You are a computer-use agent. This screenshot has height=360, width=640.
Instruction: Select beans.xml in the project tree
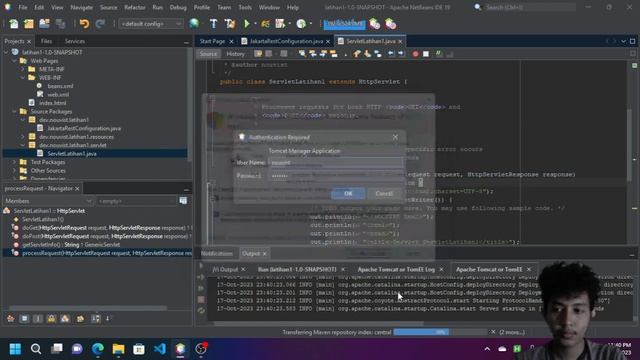pyautogui.click(x=60, y=86)
